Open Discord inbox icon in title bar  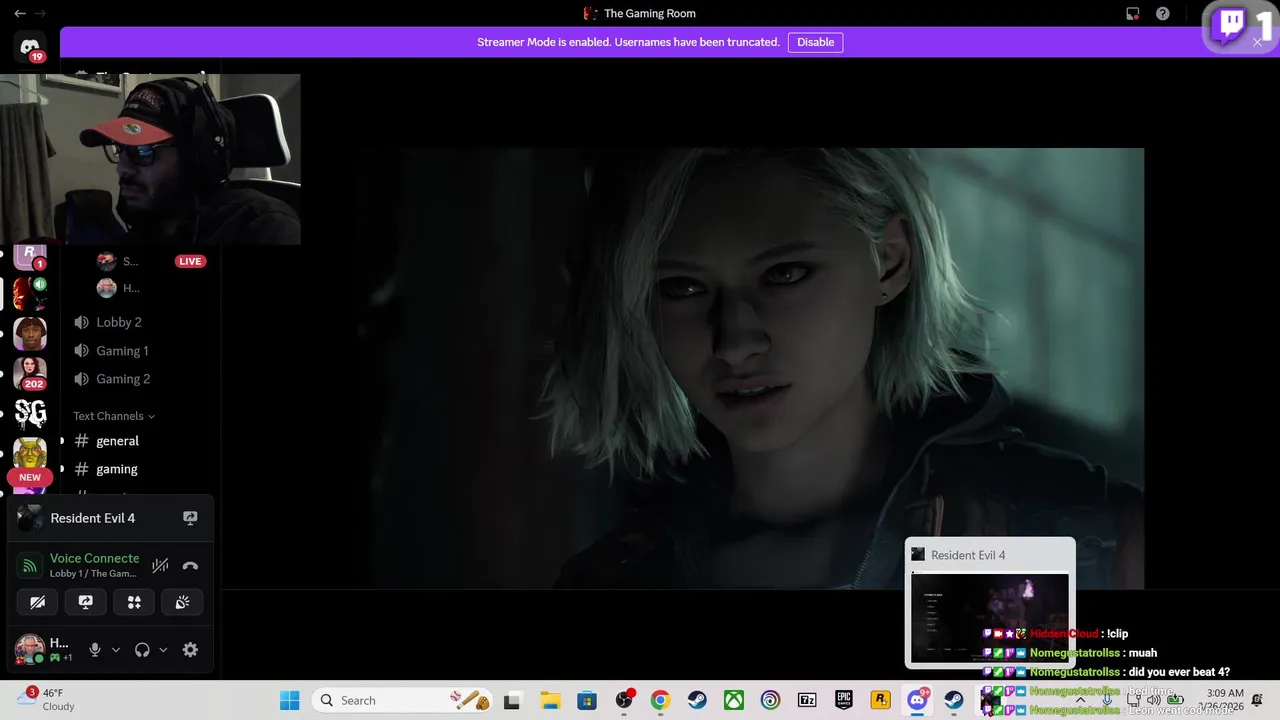tap(1133, 14)
